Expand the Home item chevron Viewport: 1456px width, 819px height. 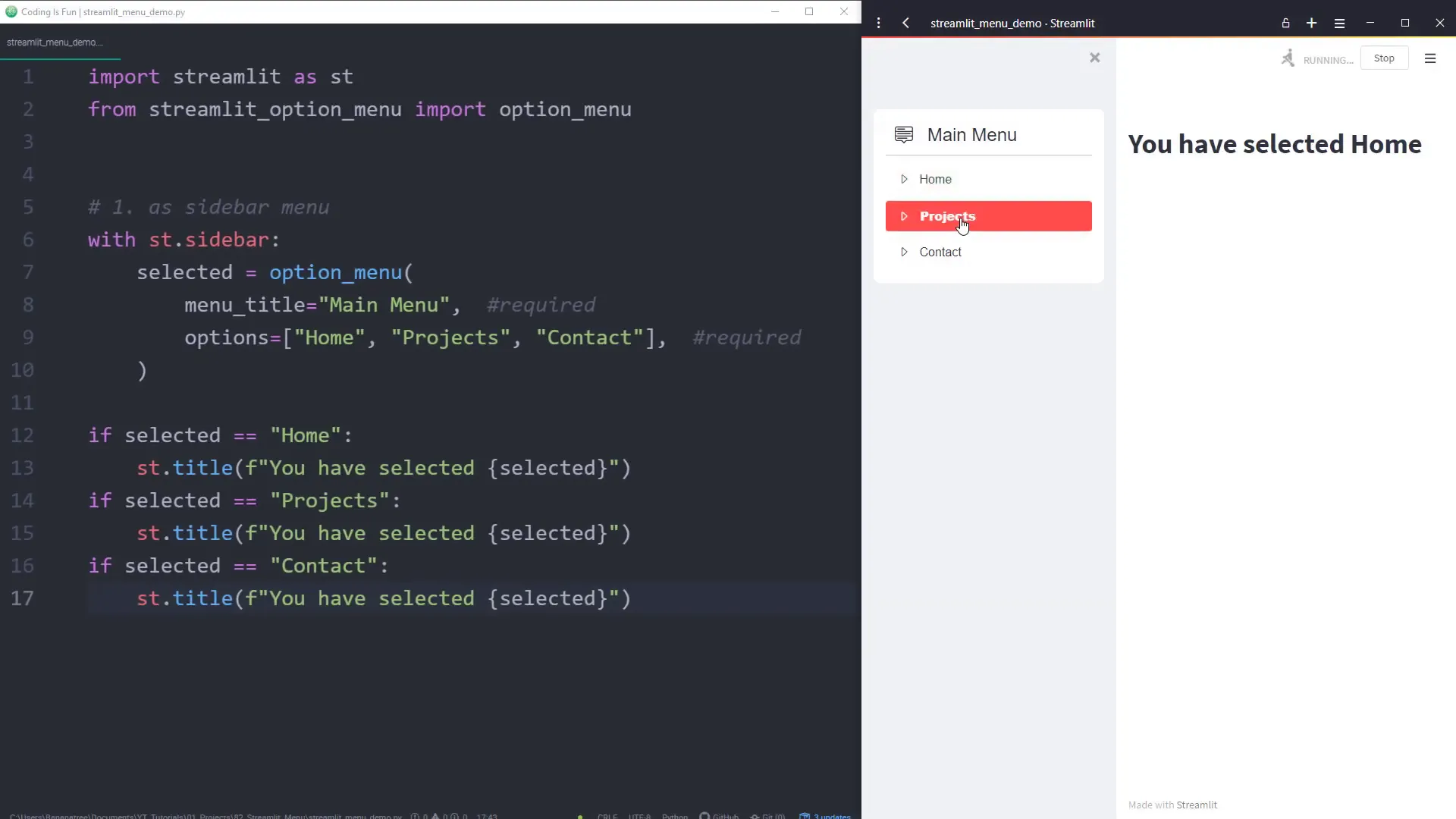[x=904, y=179]
